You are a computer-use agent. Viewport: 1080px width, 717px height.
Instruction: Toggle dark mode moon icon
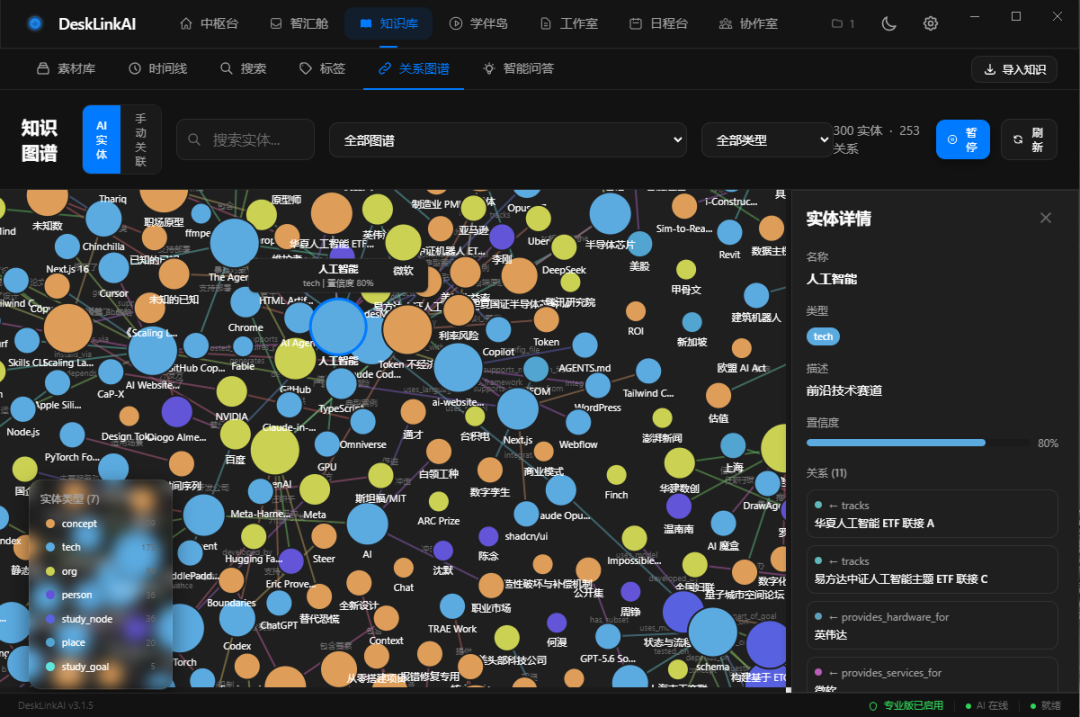889,23
